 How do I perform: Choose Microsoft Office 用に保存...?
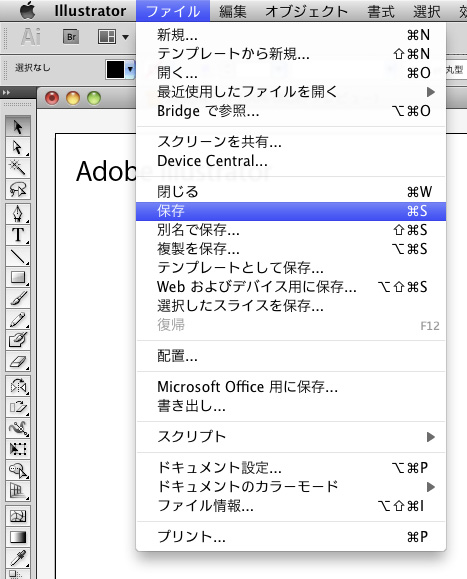pyautogui.click(x=291, y=387)
